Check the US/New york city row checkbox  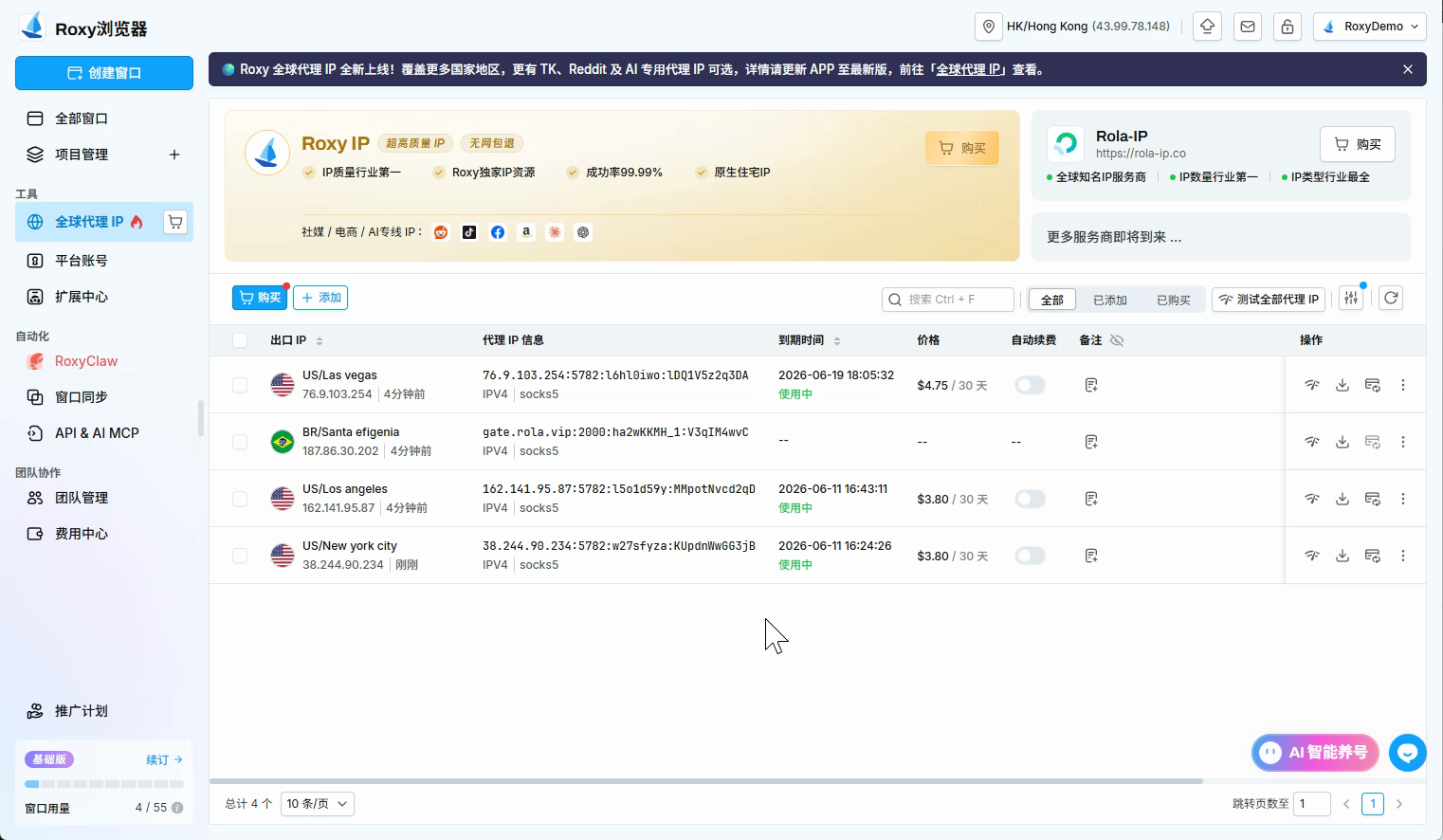click(x=240, y=556)
